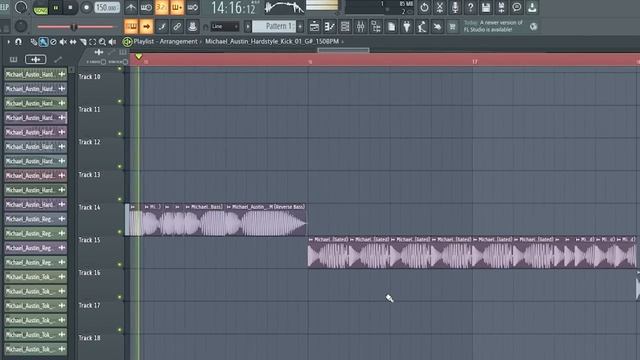The height and width of the screenshot is (360, 640).
Task: Select the slice tool
Action: (83, 42)
